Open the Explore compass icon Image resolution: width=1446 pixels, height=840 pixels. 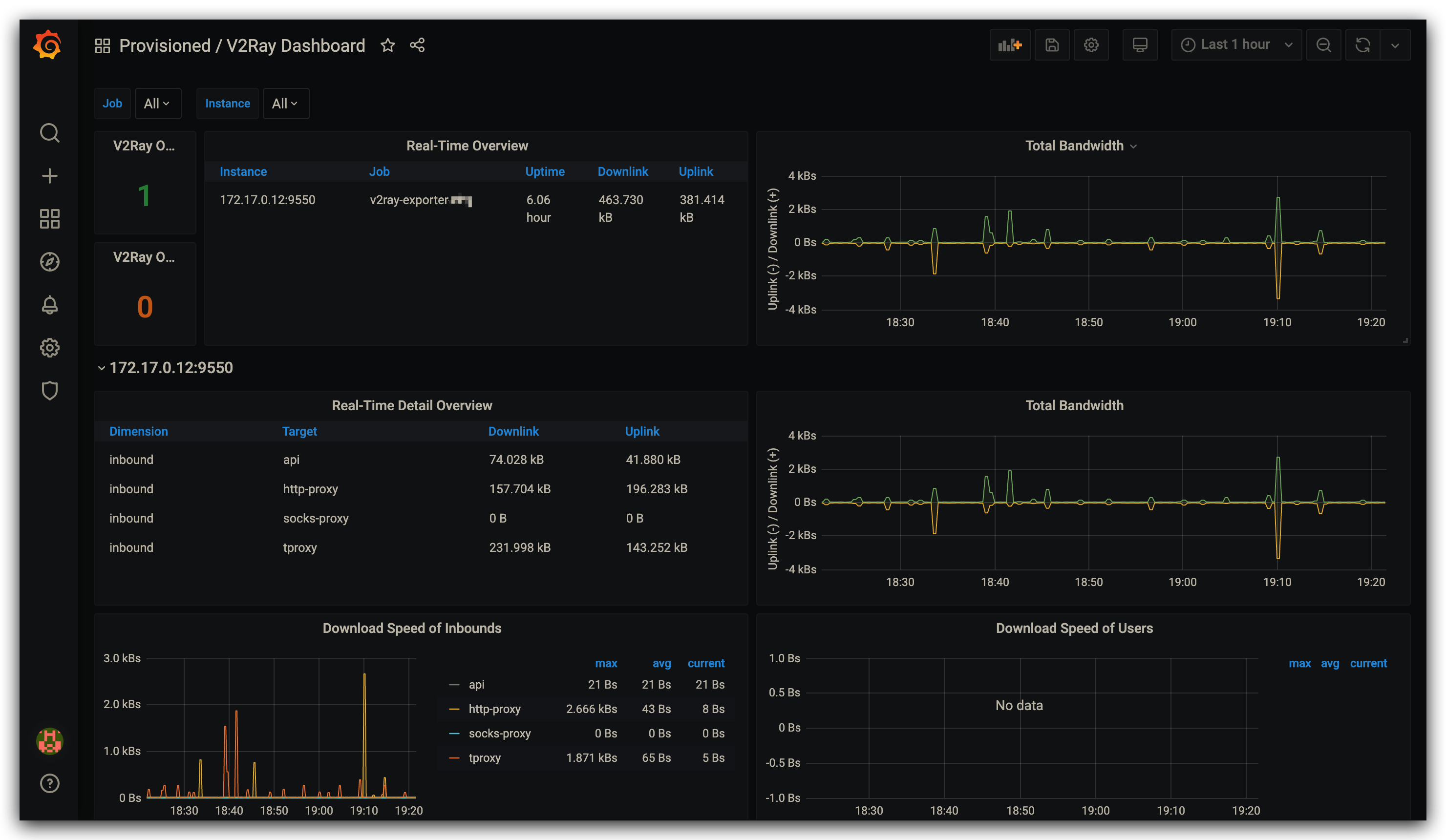49,262
